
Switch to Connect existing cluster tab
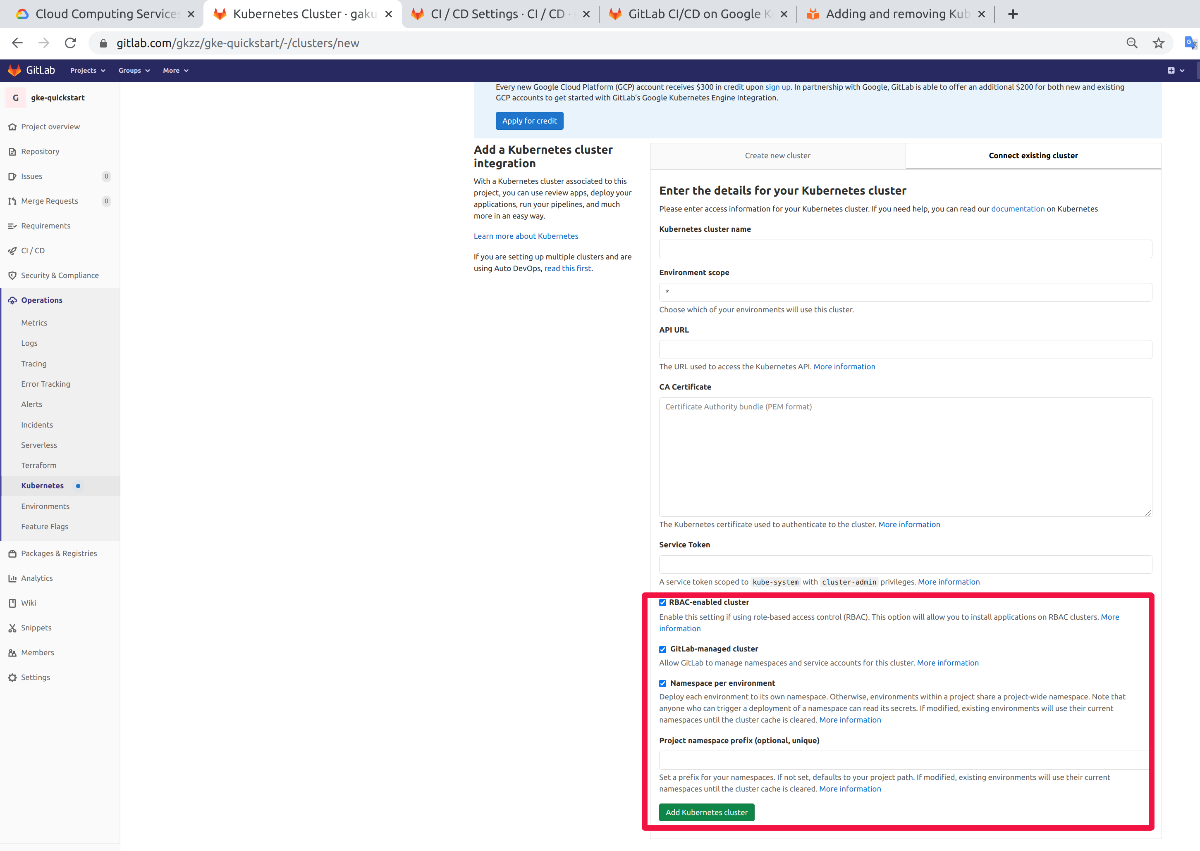pos(1033,156)
